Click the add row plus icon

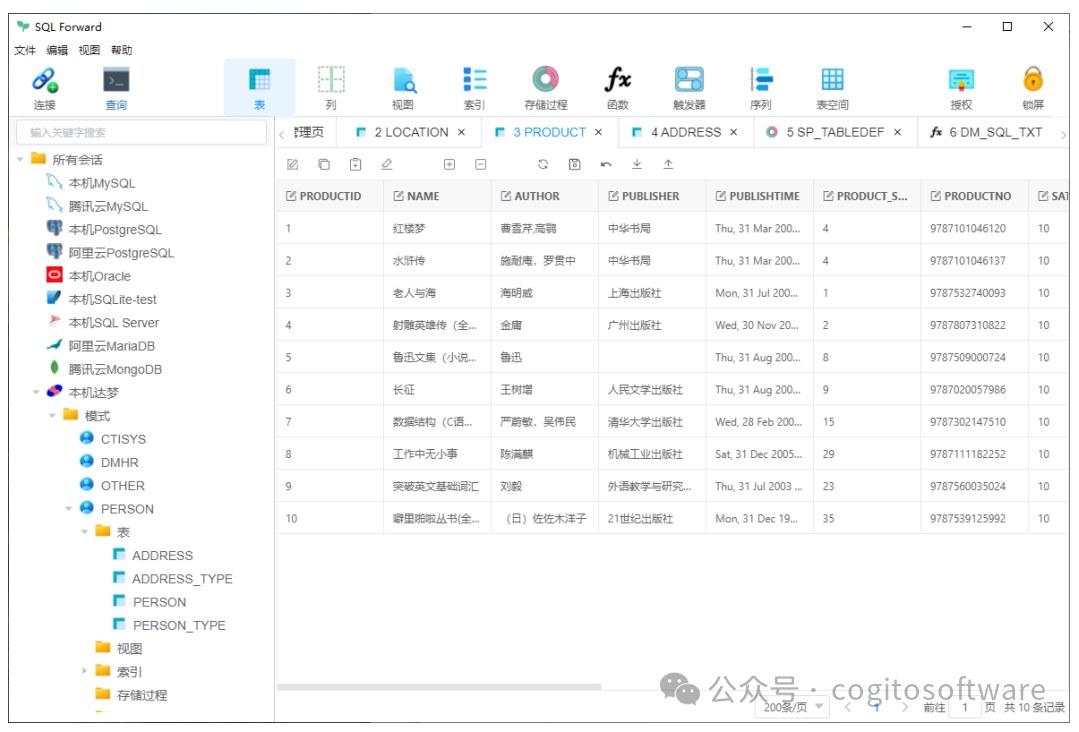coord(449,164)
